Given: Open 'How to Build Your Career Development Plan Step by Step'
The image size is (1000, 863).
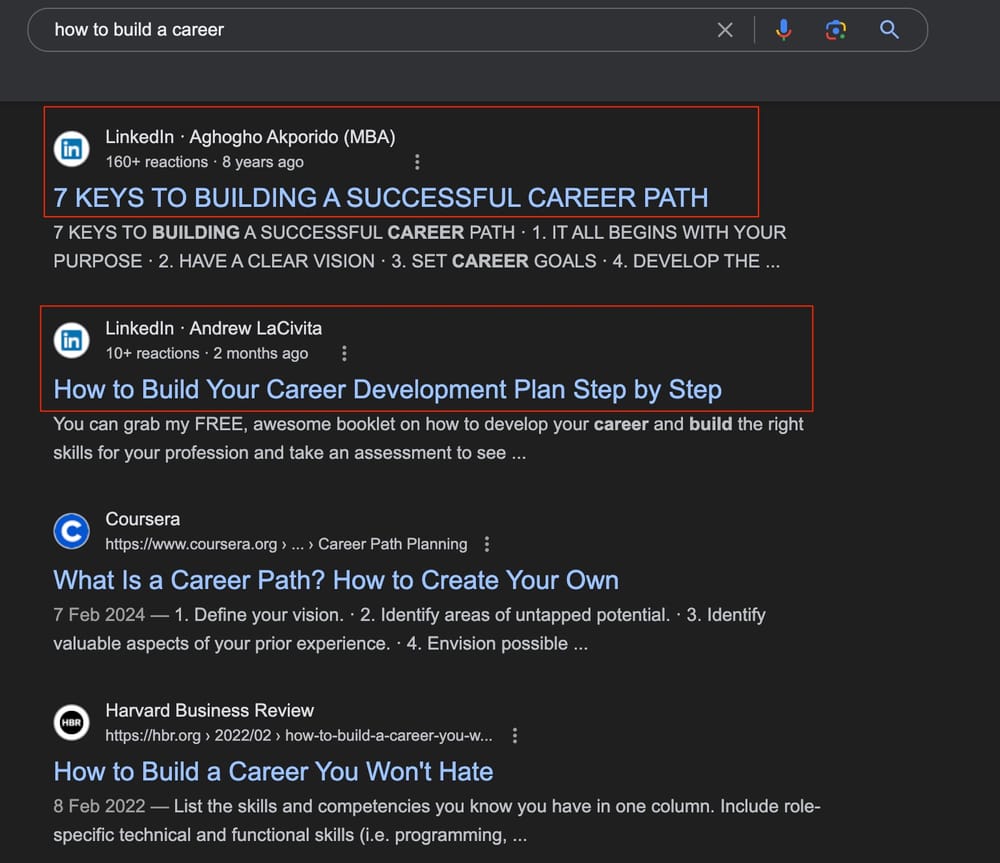Looking at the screenshot, I should (x=387, y=389).
